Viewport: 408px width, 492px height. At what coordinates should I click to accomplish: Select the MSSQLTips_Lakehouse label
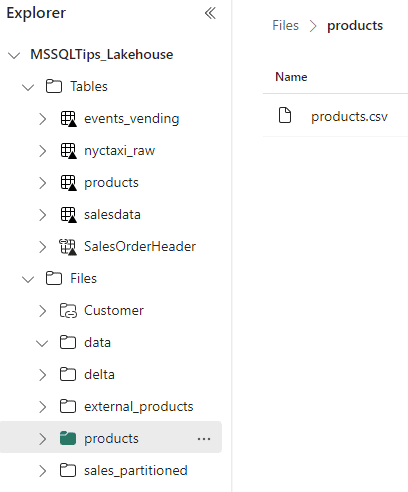[x=102, y=55]
